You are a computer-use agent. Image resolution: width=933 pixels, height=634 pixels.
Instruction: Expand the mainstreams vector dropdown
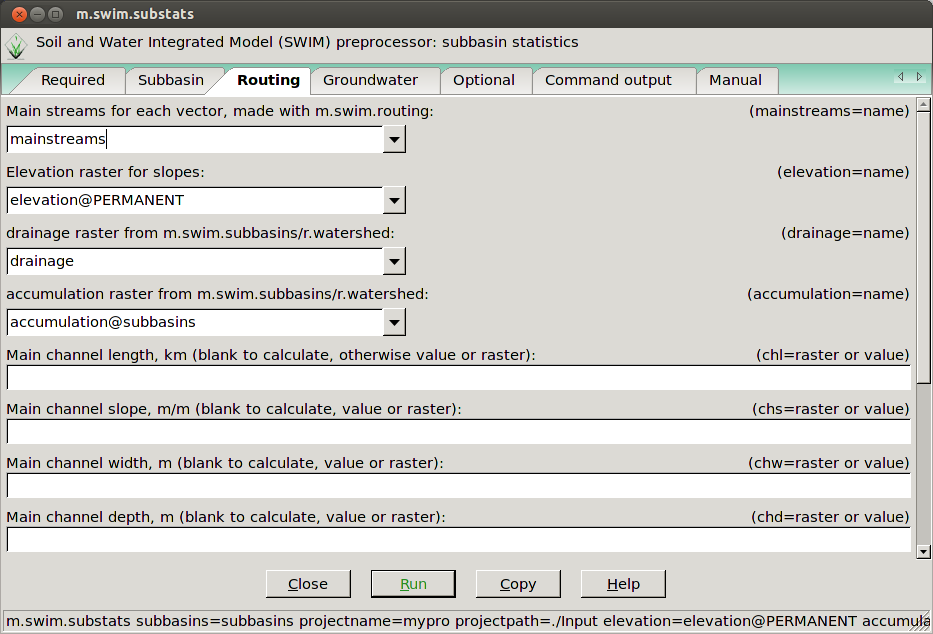click(394, 140)
